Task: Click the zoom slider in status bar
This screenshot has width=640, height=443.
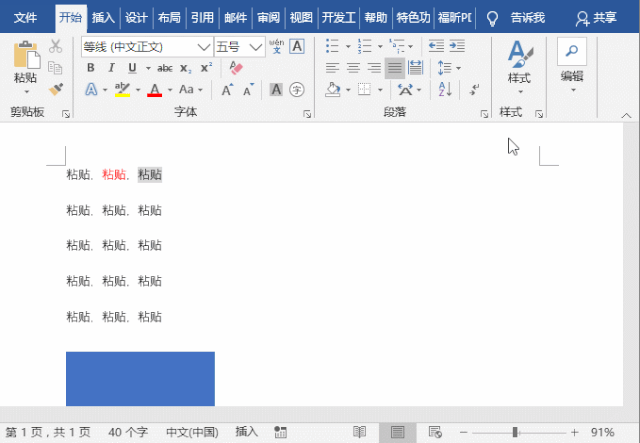Action: (x=515, y=432)
